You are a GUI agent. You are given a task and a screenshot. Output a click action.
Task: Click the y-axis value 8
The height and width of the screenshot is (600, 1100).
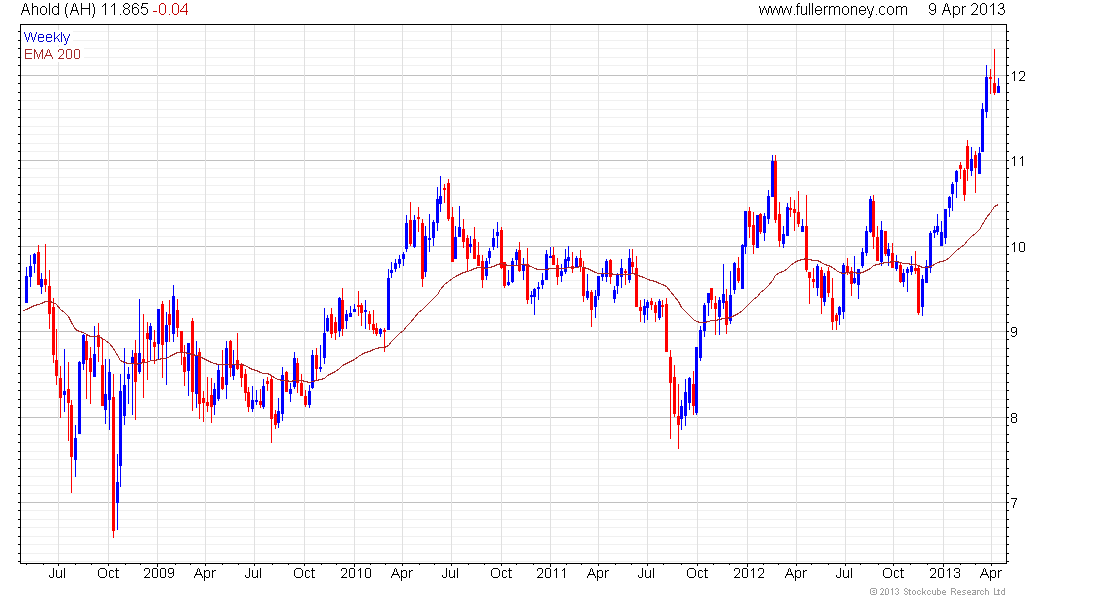[x=1014, y=418]
